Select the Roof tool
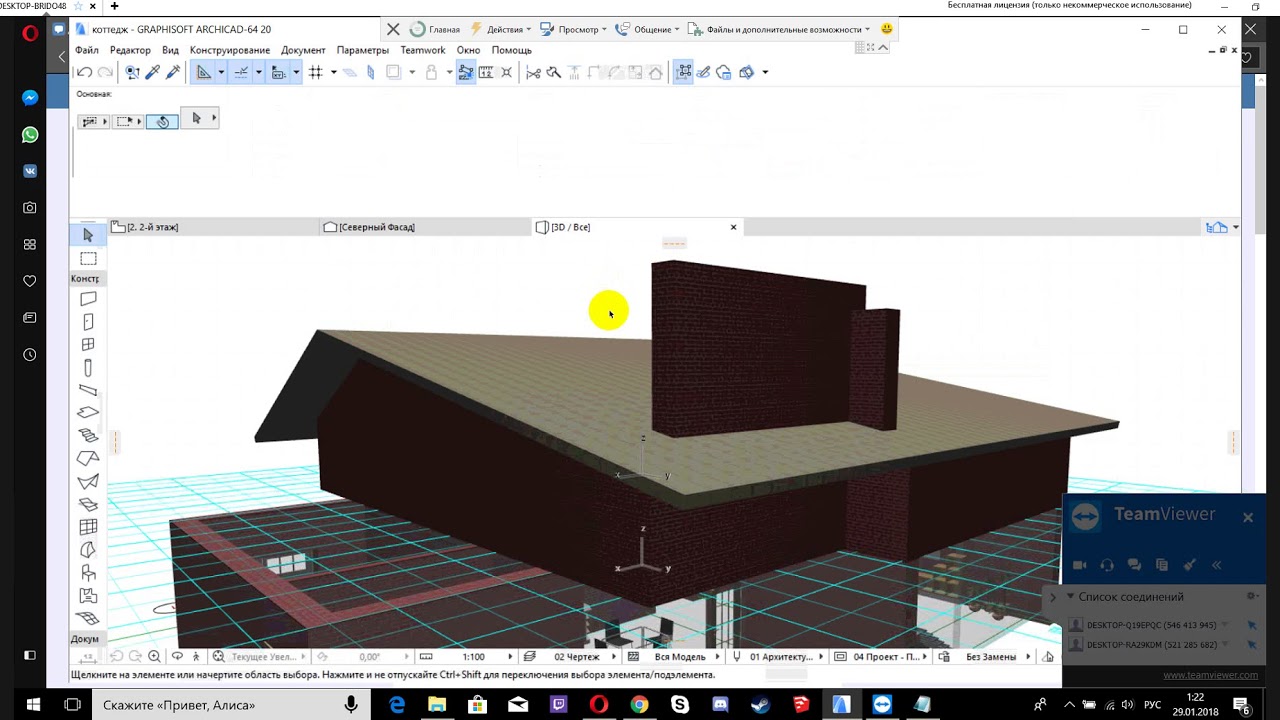1280x720 pixels. click(88, 458)
